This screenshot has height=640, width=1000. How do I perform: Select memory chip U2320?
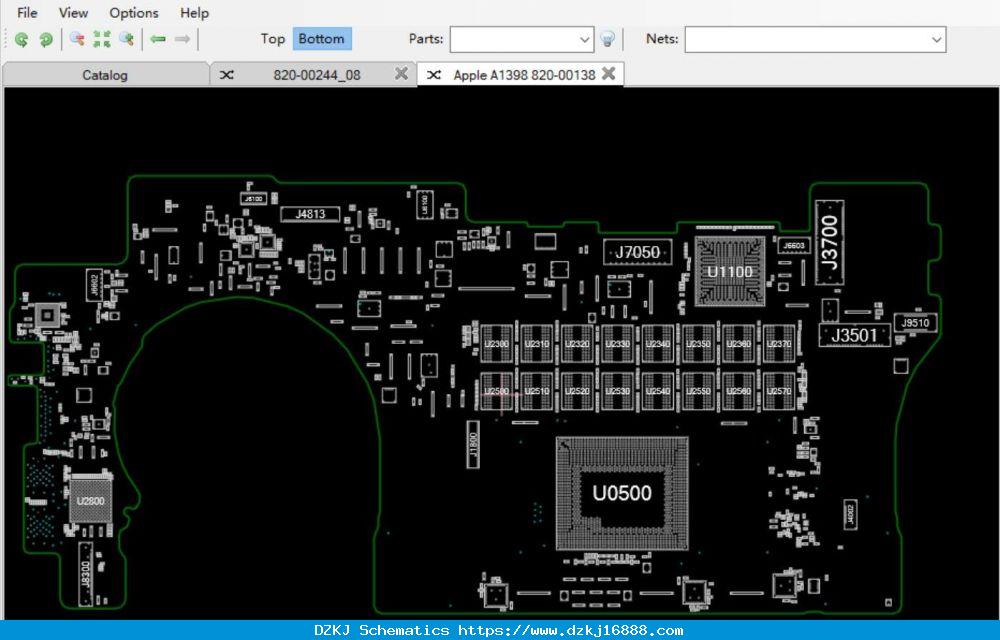point(578,344)
